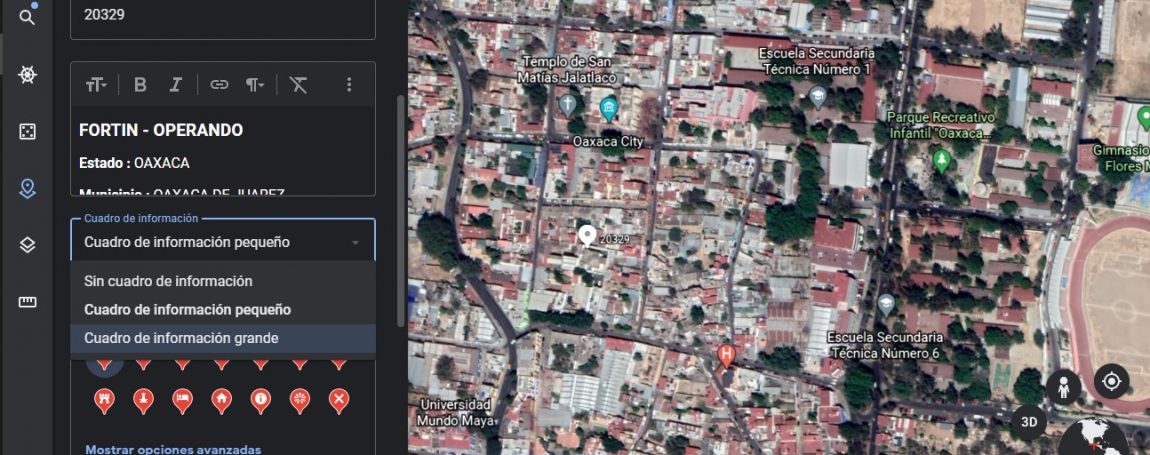Center on my location button
This screenshot has height=455, width=1150.
tap(1111, 382)
